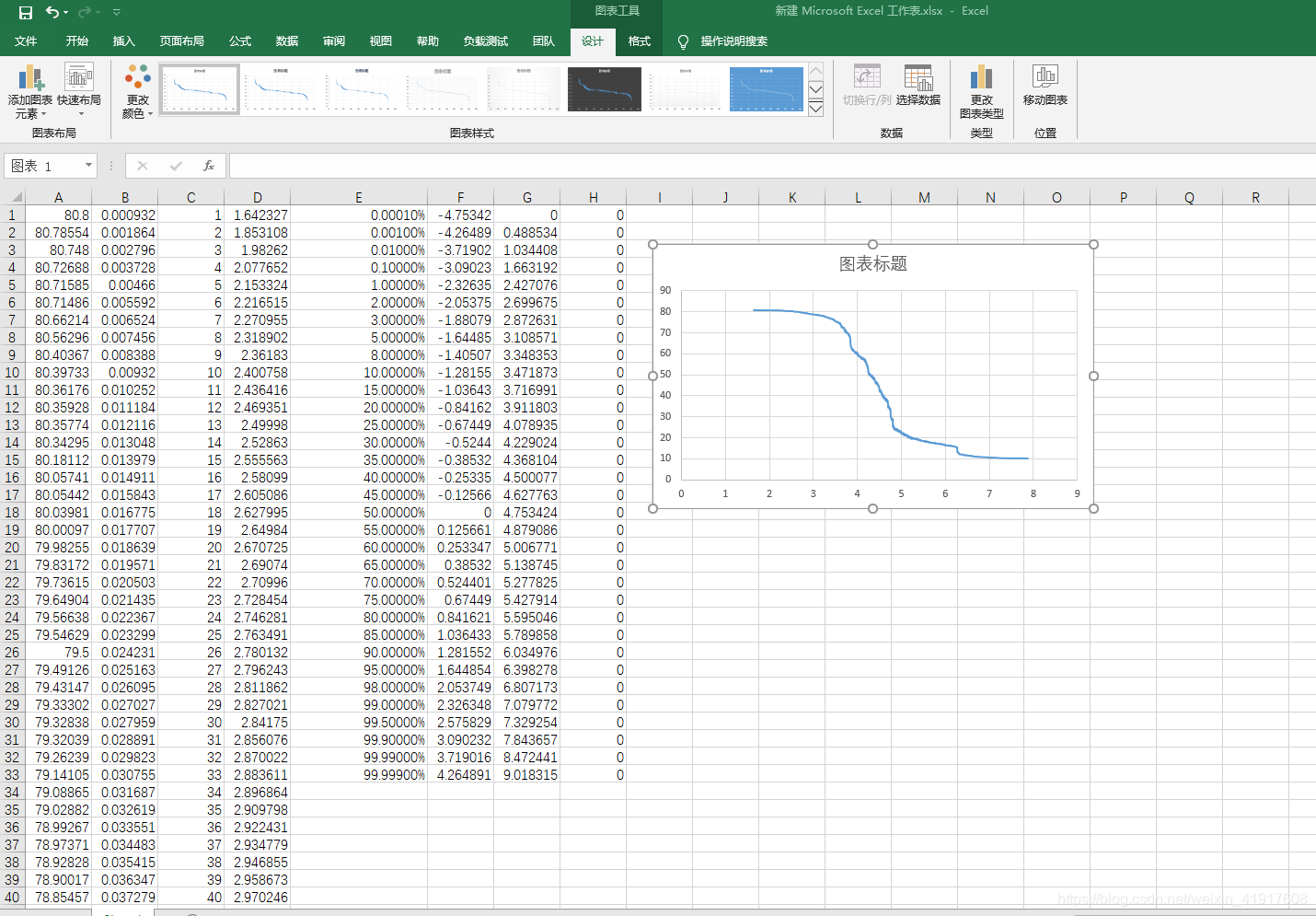Click the vertical axis label 90

click(665, 290)
